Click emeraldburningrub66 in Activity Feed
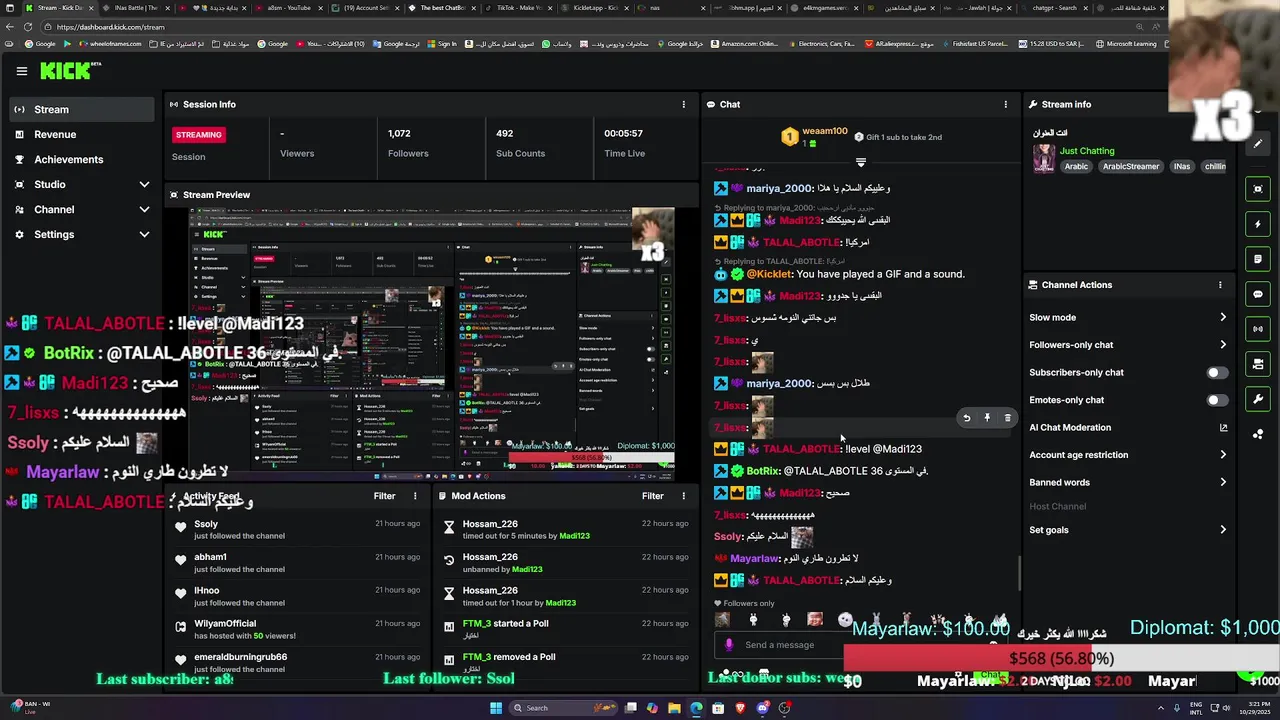 coord(241,657)
